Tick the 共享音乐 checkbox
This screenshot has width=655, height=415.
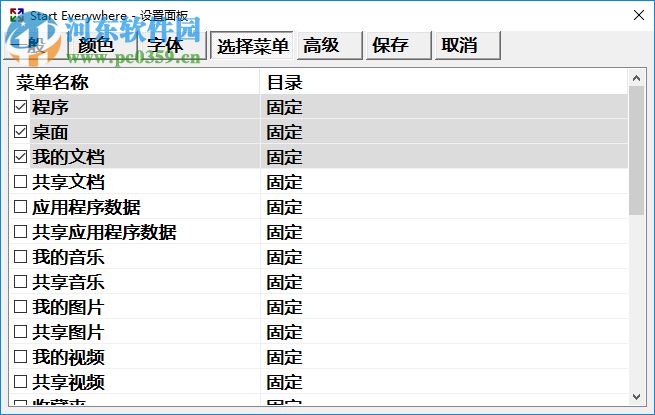(x=20, y=282)
